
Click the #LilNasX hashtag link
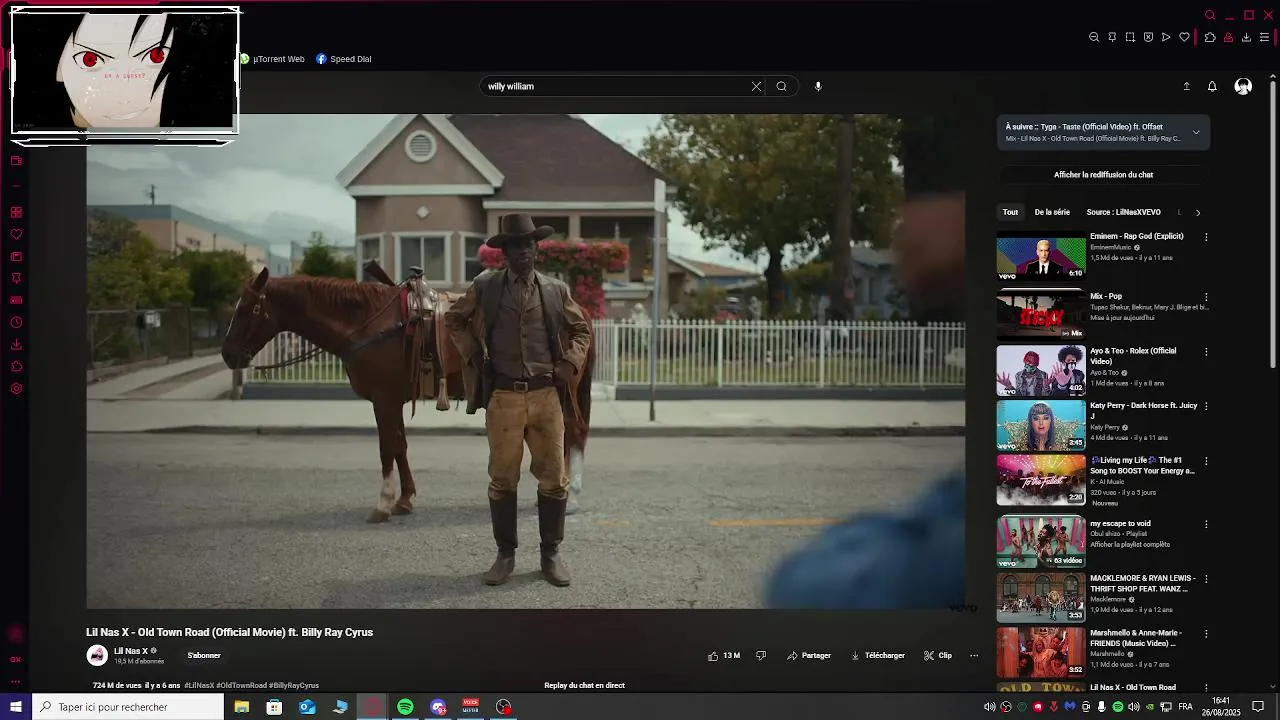coord(199,686)
